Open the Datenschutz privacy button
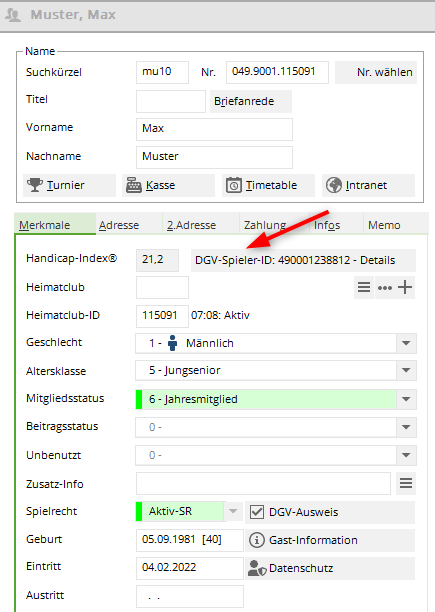 click(x=330, y=568)
